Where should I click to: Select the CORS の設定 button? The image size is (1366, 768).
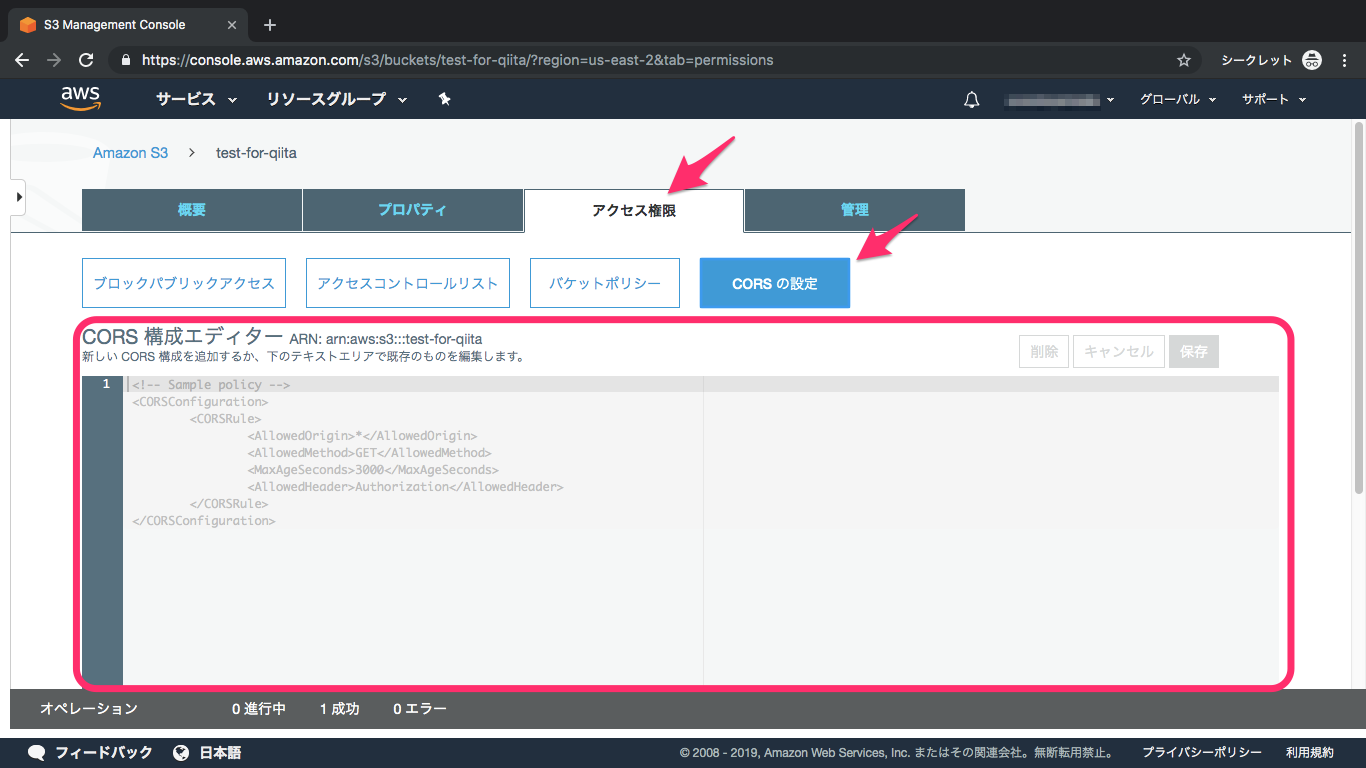click(x=775, y=283)
